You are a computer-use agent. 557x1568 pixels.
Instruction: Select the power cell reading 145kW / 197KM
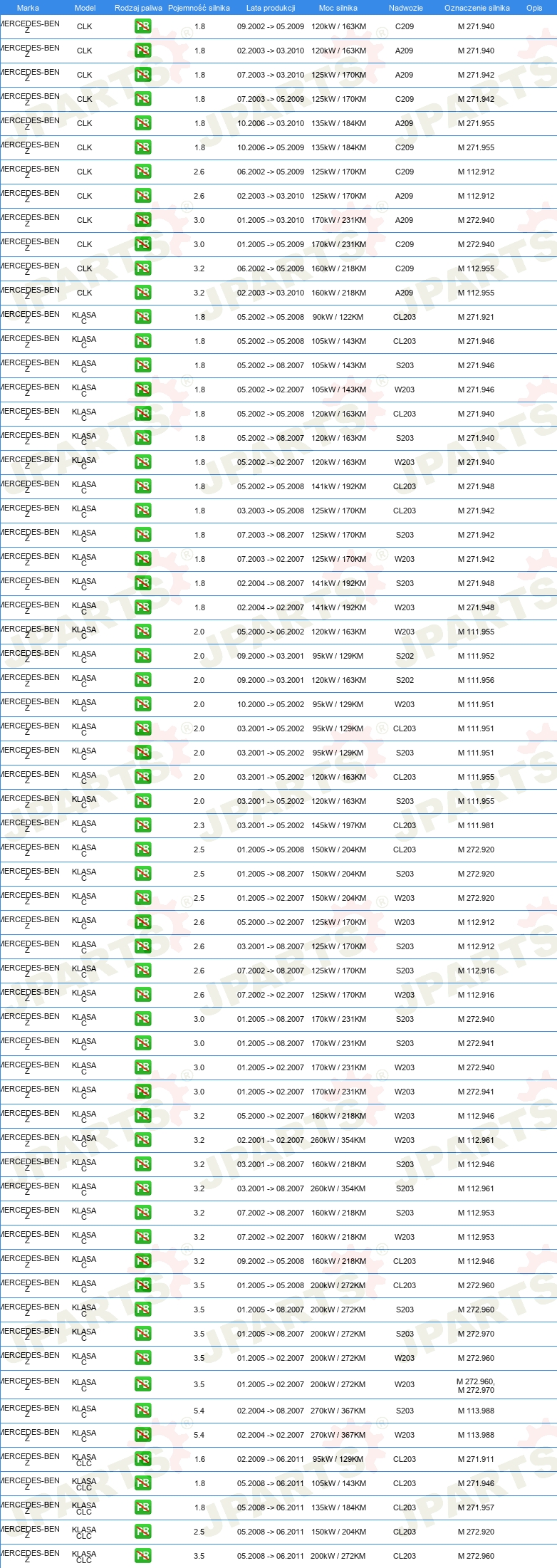tap(338, 825)
